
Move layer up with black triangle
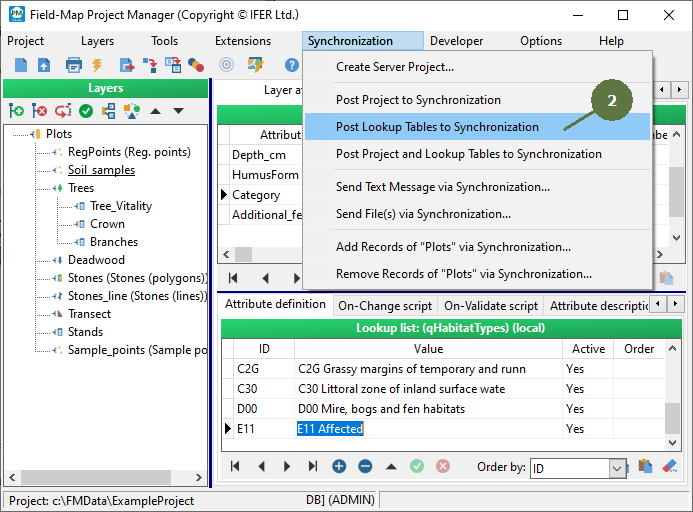click(x=155, y=111)
